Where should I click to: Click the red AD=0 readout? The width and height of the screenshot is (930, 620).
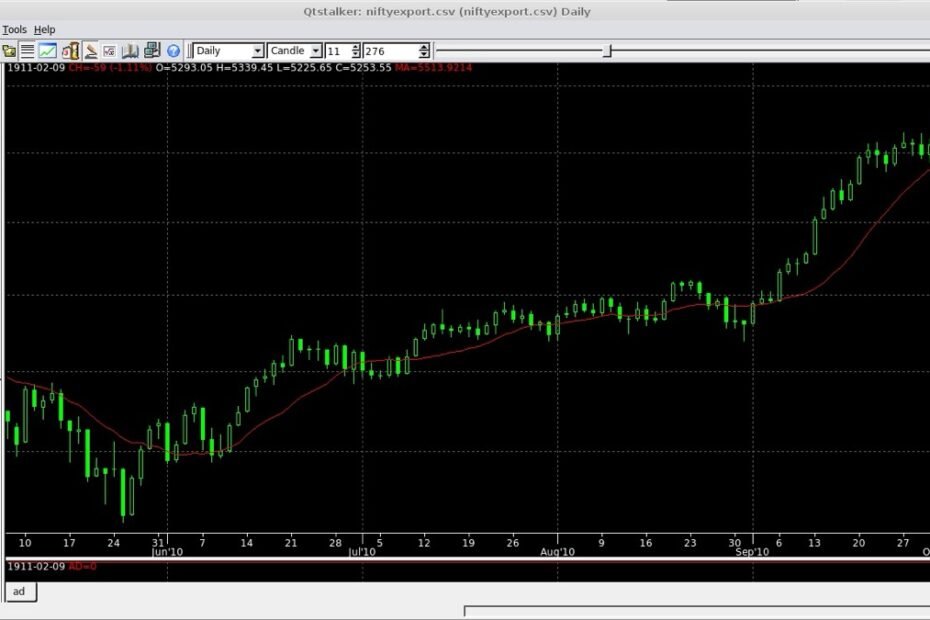[x=82, y=566]
